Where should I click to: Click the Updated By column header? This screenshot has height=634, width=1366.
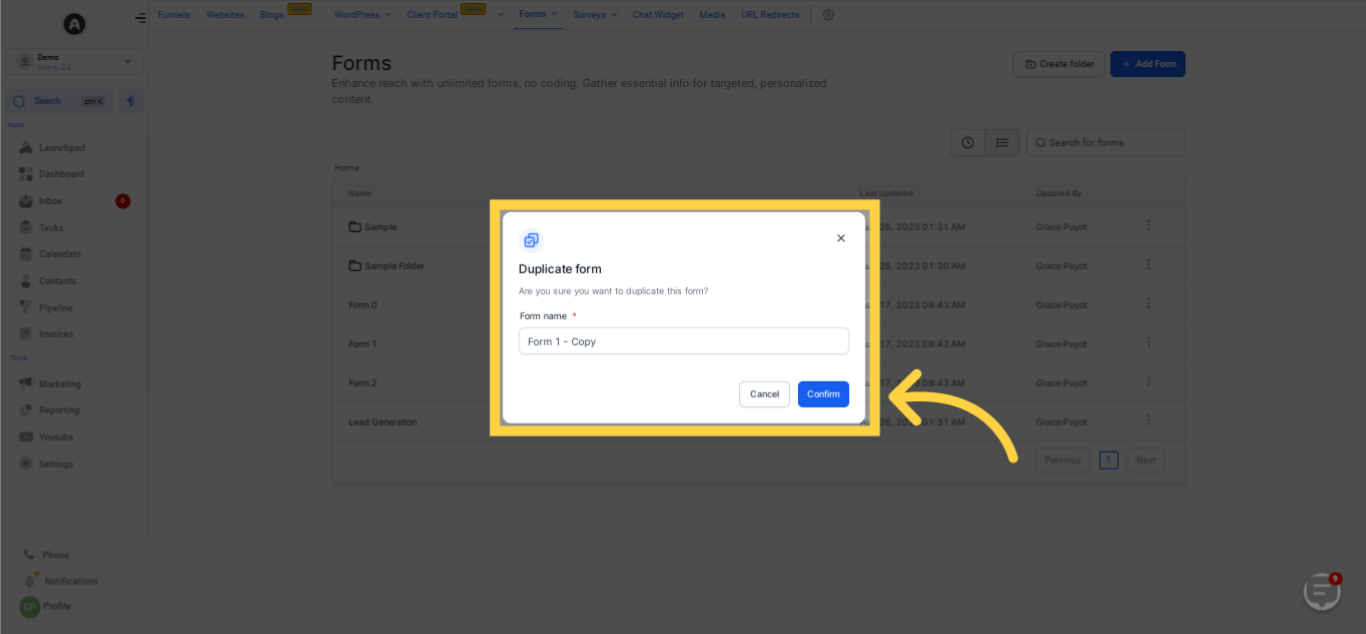[x=1059, y=194]
